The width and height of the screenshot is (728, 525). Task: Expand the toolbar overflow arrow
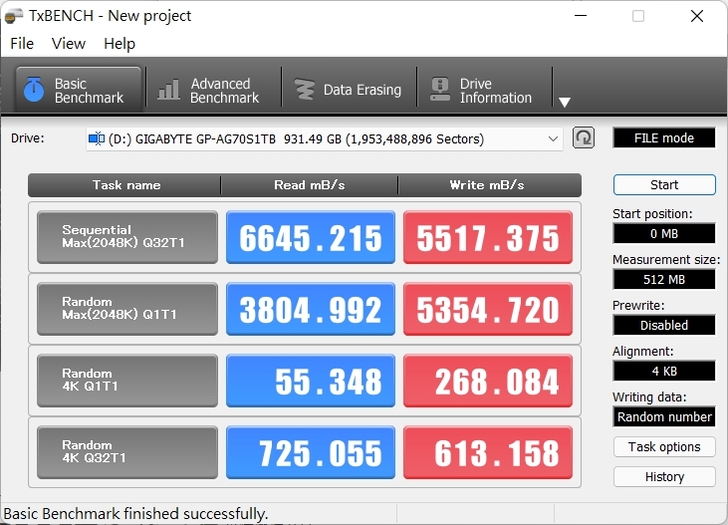click(x=564, y=102)
